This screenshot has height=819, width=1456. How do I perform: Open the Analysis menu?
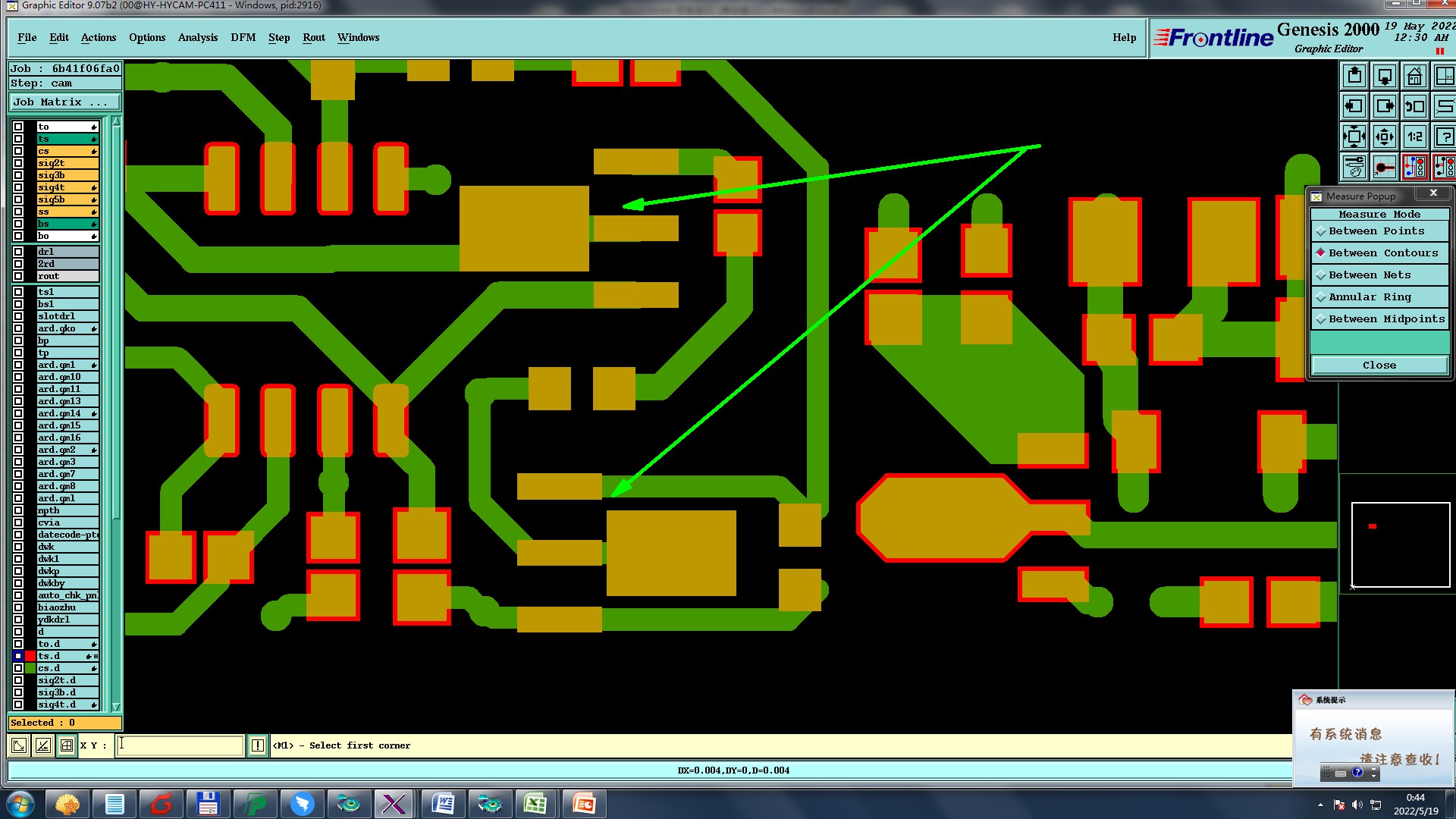click(x=197, y=37)
